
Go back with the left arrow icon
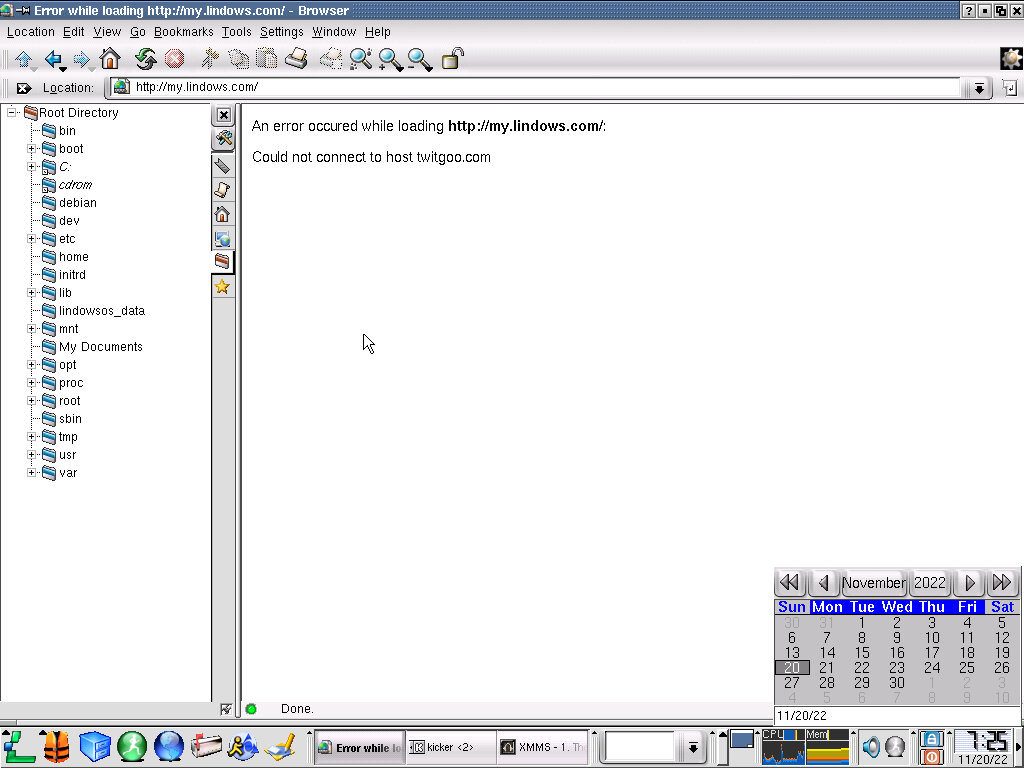[x=54, y=59]
